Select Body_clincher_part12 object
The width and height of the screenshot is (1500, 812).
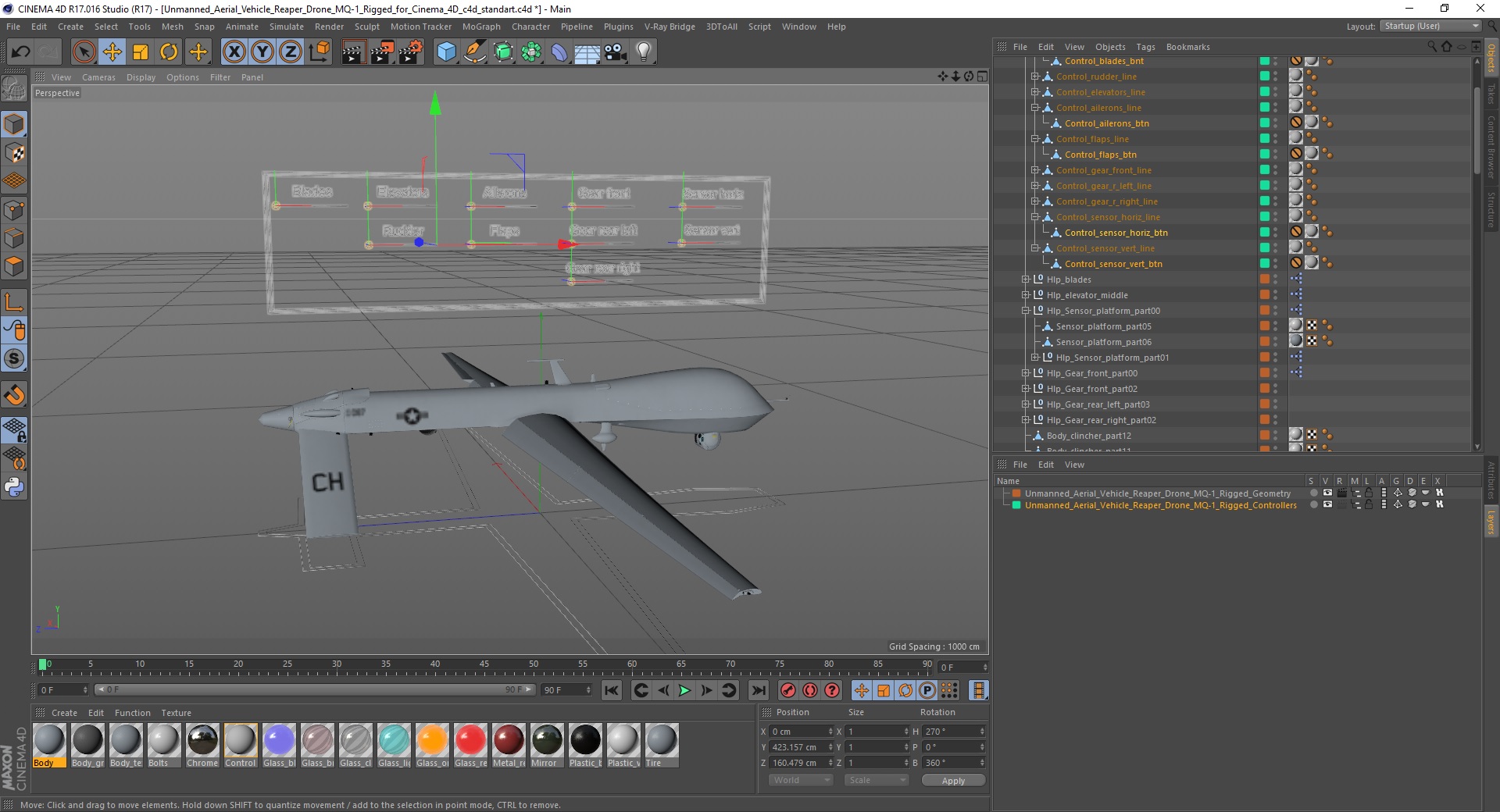click(x=1088, y=436)
